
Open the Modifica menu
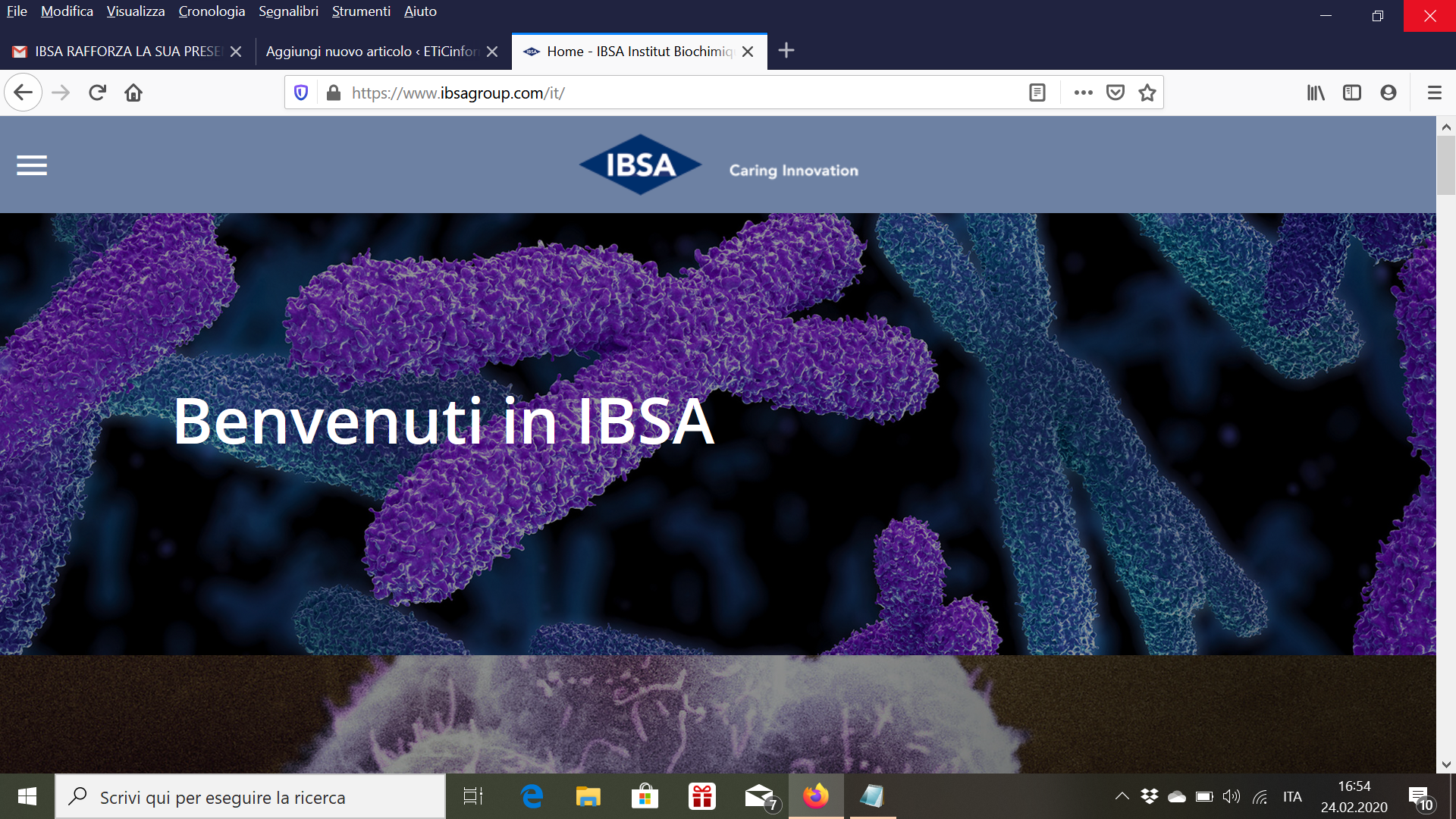[x=67, y=11]
